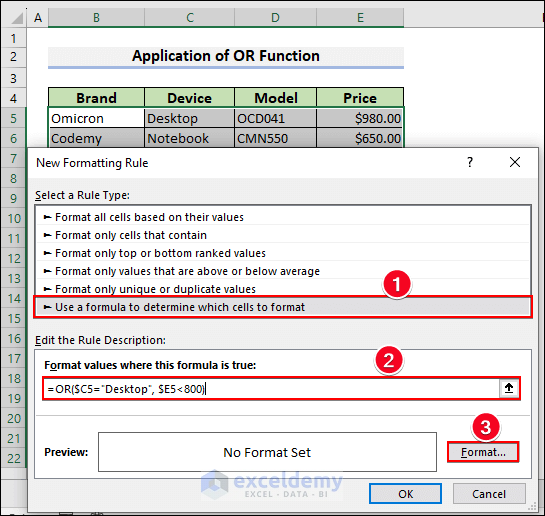Select column A header
The height and width of the screenshot is (516, 545).
pos(38,17)
